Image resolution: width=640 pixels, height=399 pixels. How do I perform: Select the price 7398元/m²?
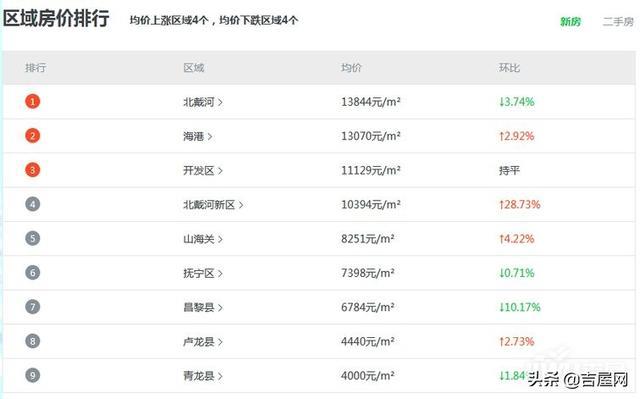[368, 273]
